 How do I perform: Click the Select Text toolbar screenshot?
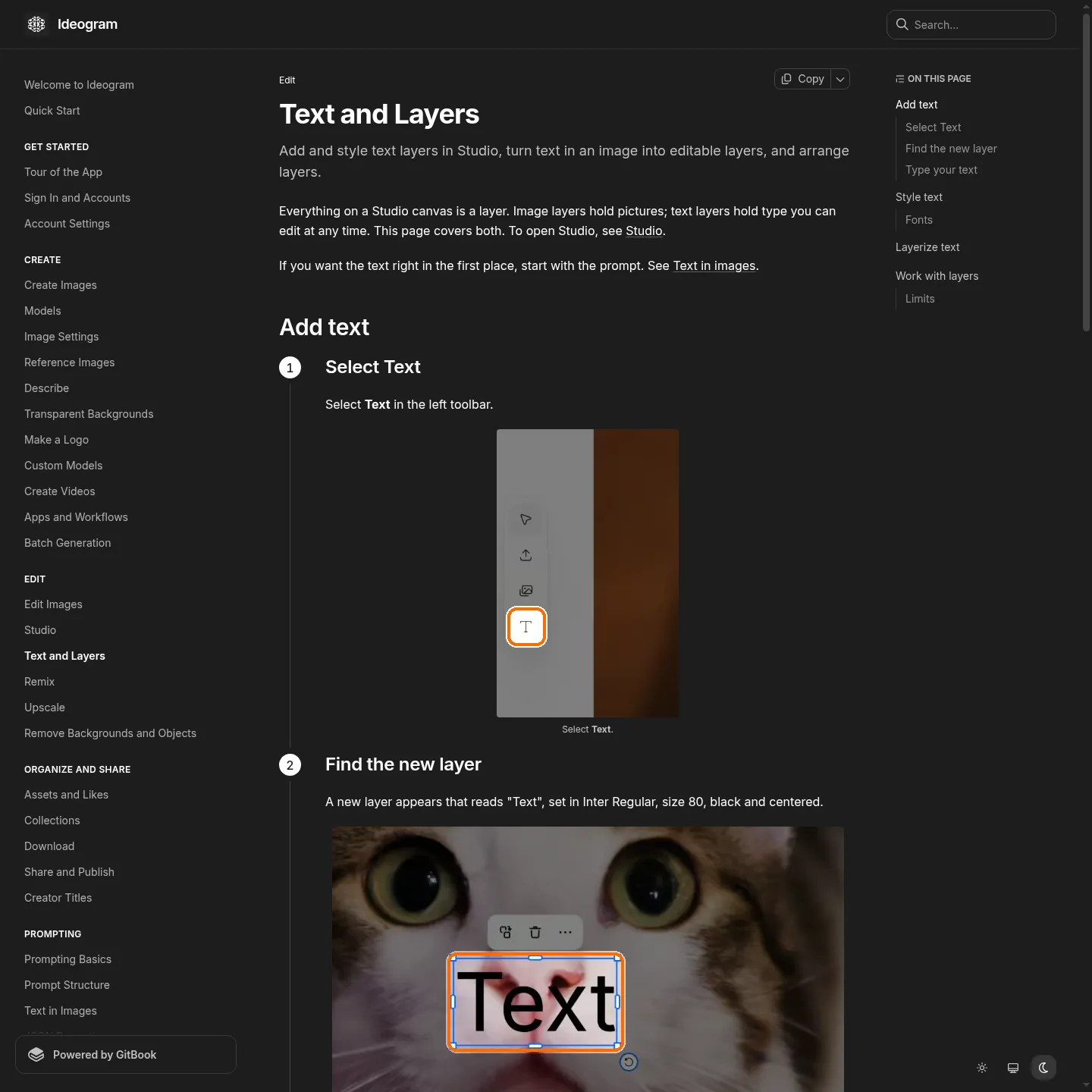tap(588, 573)
